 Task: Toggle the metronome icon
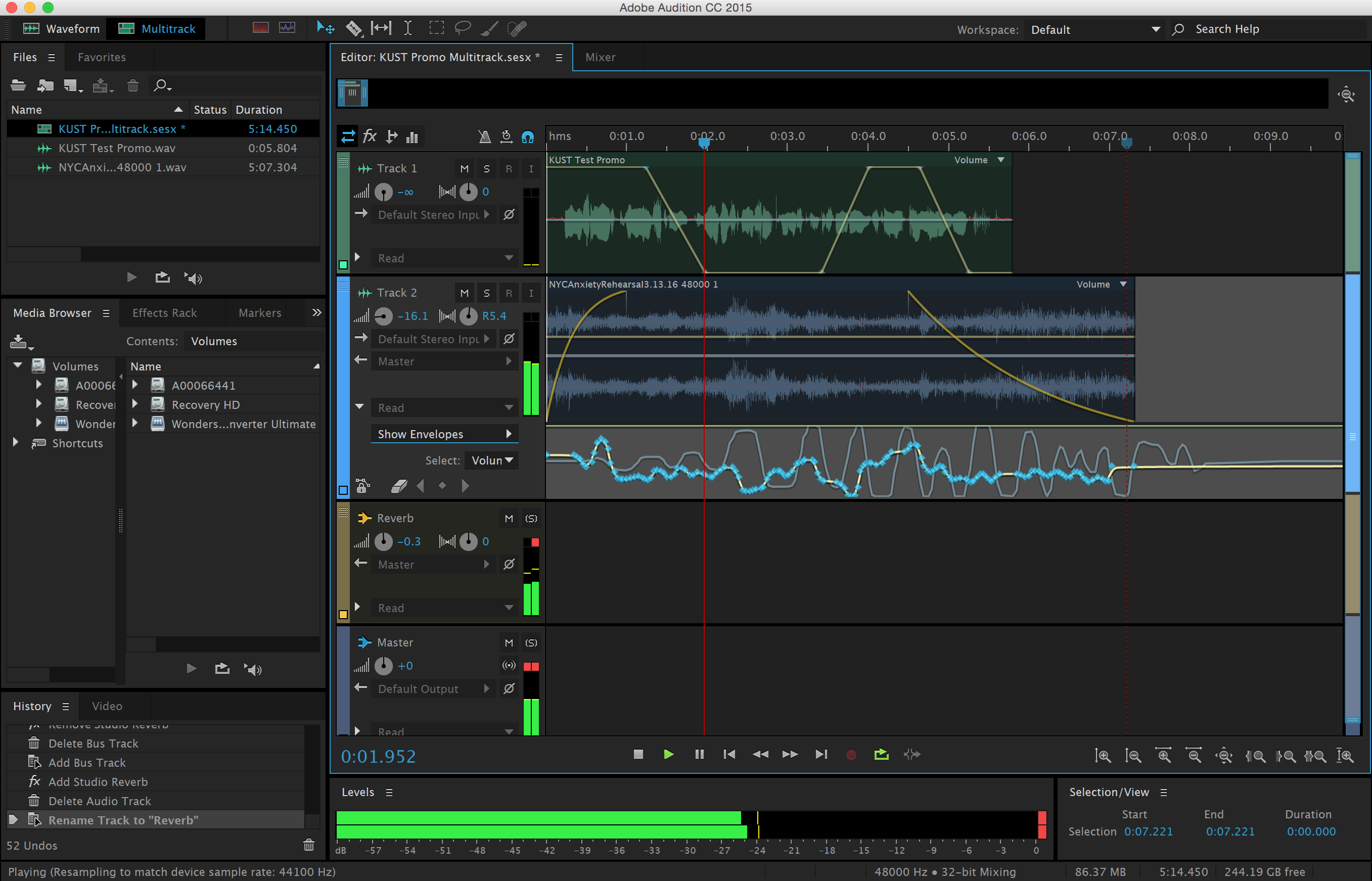pyautogui.click(x=484, y=137)
